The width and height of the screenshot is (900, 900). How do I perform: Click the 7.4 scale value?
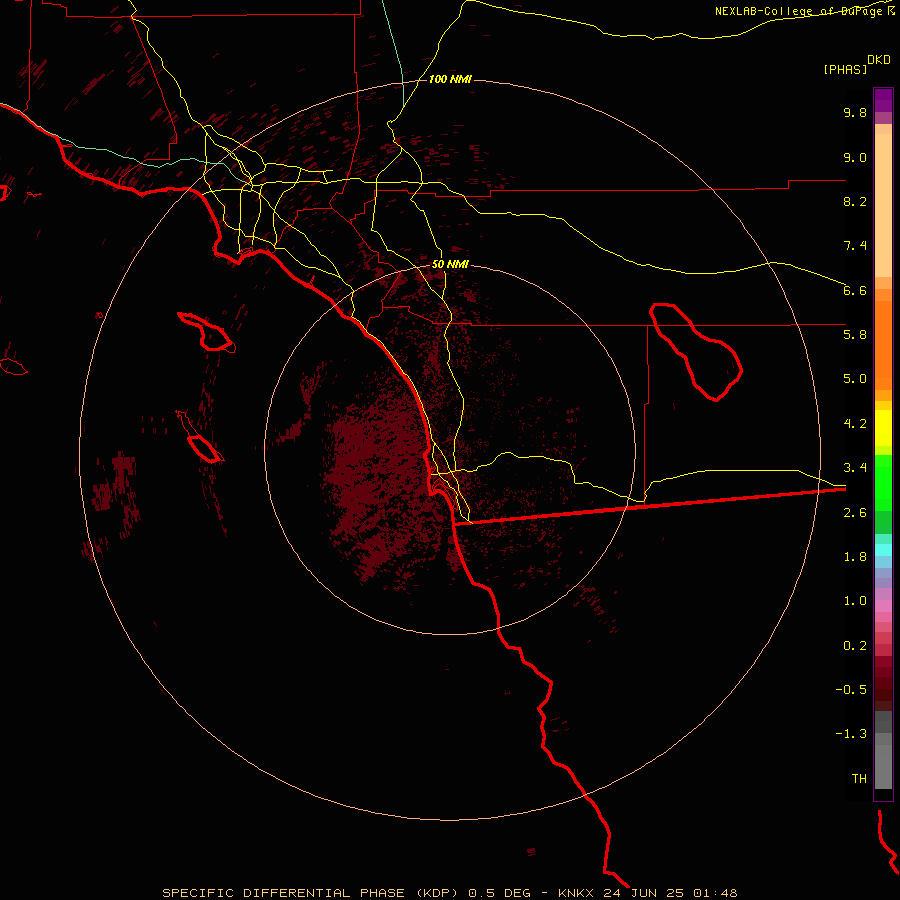coord(855,246)
